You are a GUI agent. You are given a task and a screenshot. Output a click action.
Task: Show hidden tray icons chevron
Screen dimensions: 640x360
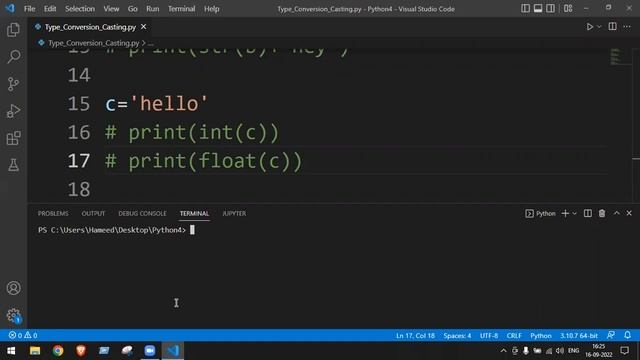tap(503, 351)
